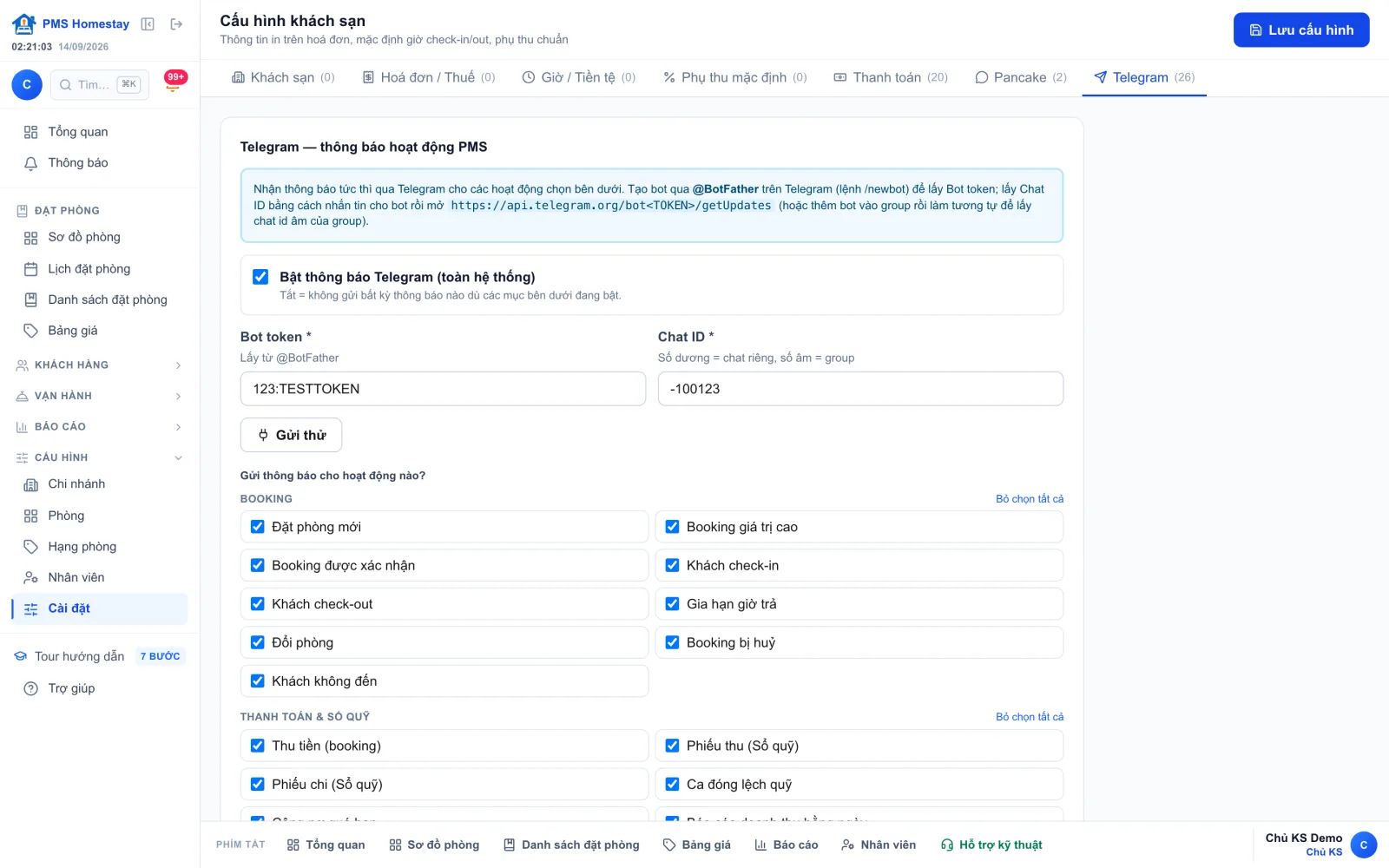Expand the BÁO CÁO sidebar section
Screen dimensions: 1389x868
(100, 427)
